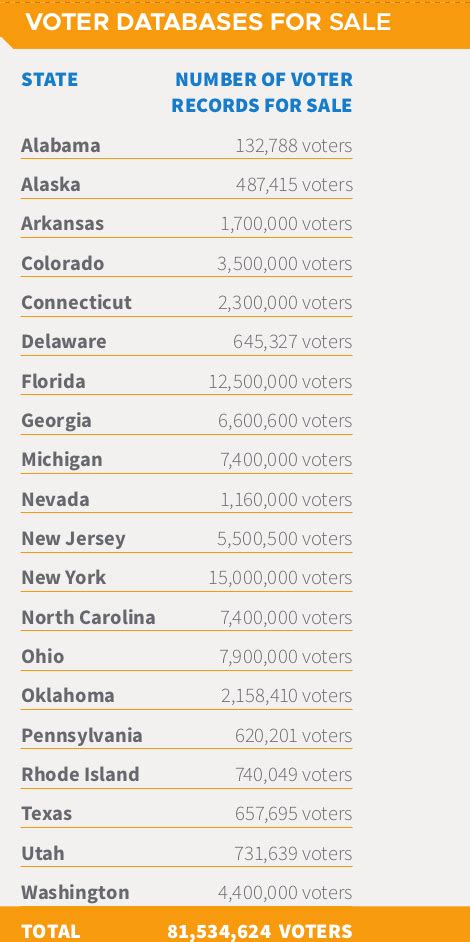The image size is (470, 942).
Task: Select the STATE column header
Action: 49,79
